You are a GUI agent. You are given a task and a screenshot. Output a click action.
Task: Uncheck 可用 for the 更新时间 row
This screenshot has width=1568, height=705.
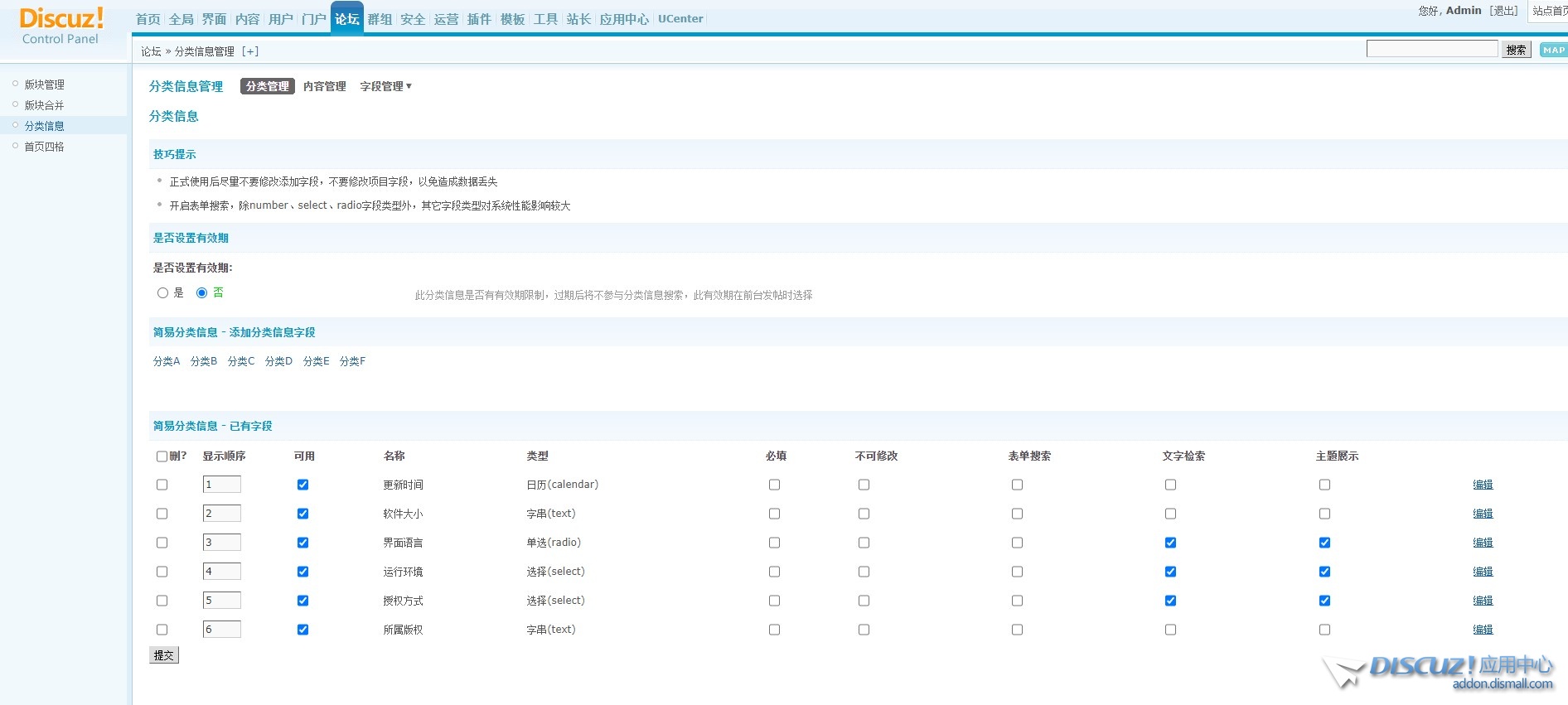[x=302, y=485]
